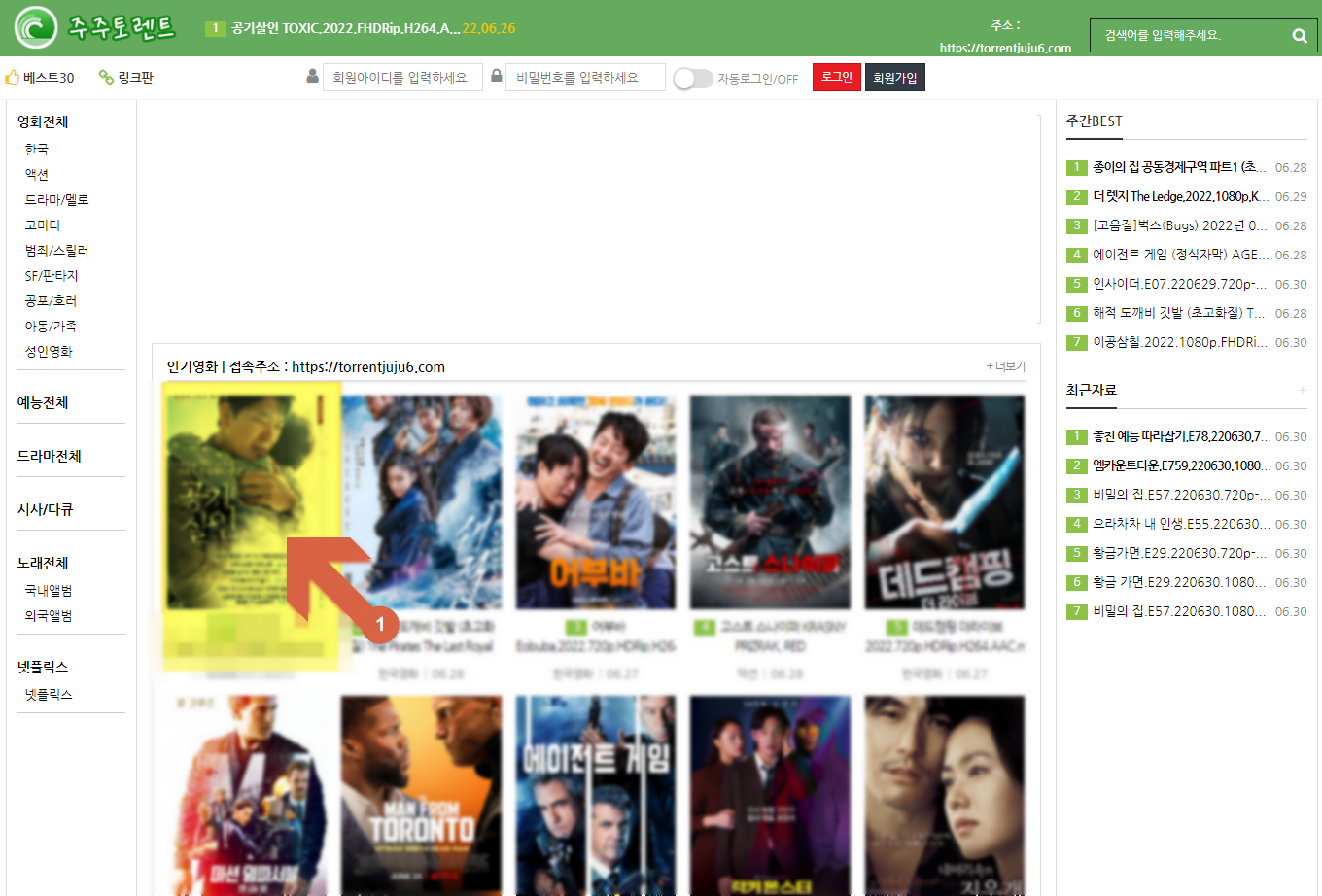Click the search magnifier icon
1322x896 pixels.
(1300, 36)
